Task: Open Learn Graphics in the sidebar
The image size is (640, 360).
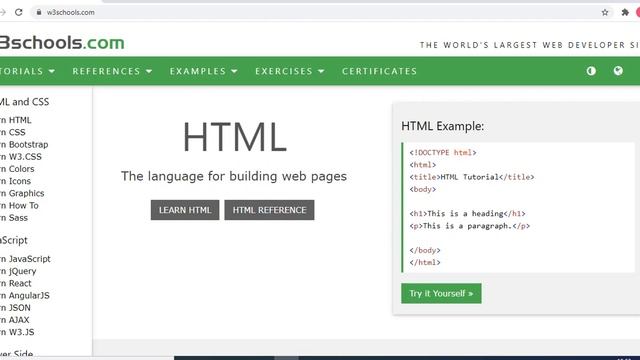Action: (22, 193)
